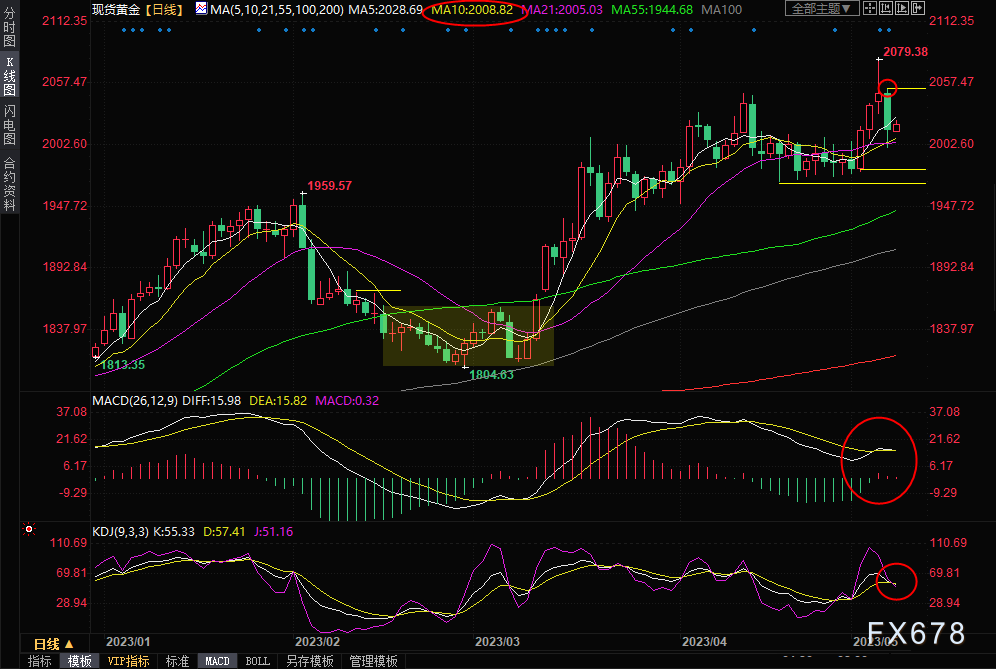Open the VIP指标 tab
The image size is (996, 669).
point(129,661)
